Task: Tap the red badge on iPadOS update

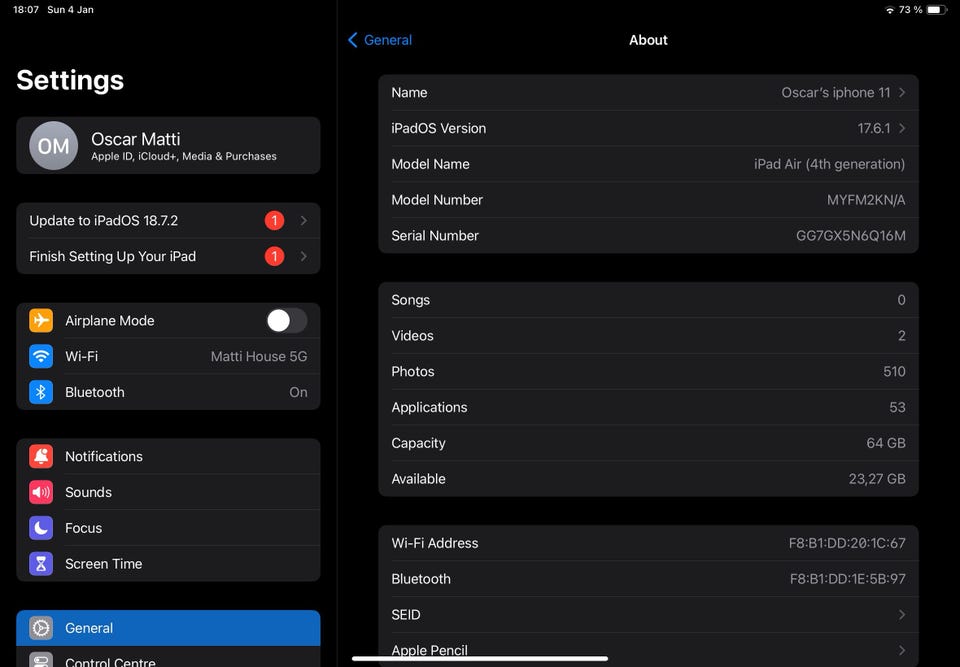Action: point(274,220)
